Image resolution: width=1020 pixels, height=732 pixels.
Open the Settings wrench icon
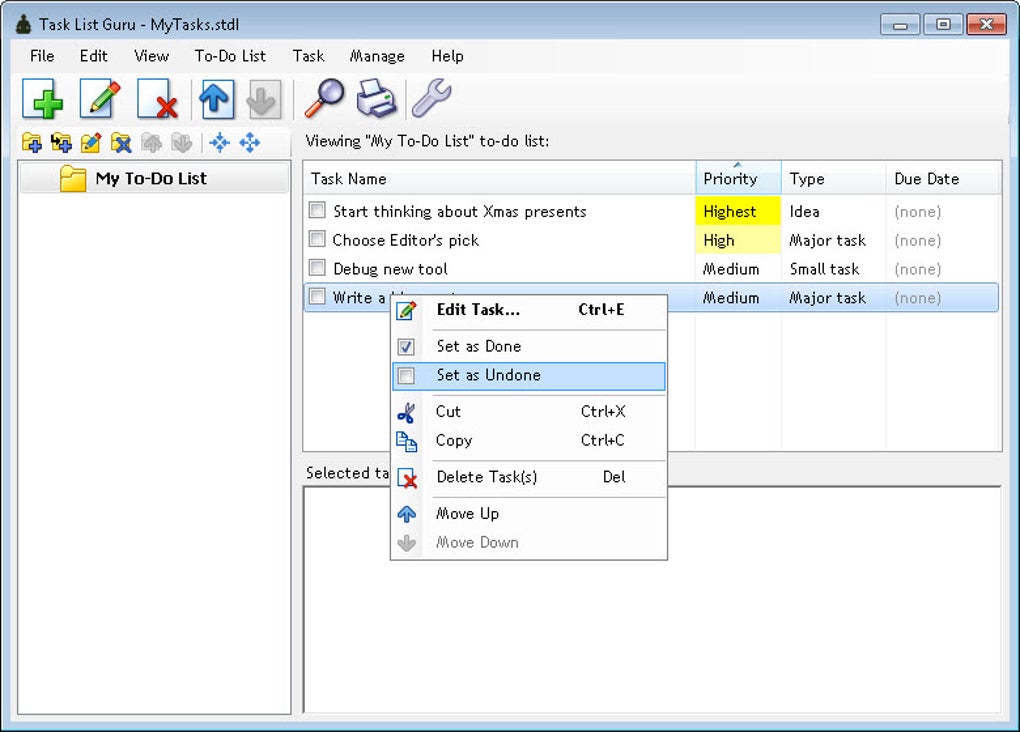coord(432,98)
